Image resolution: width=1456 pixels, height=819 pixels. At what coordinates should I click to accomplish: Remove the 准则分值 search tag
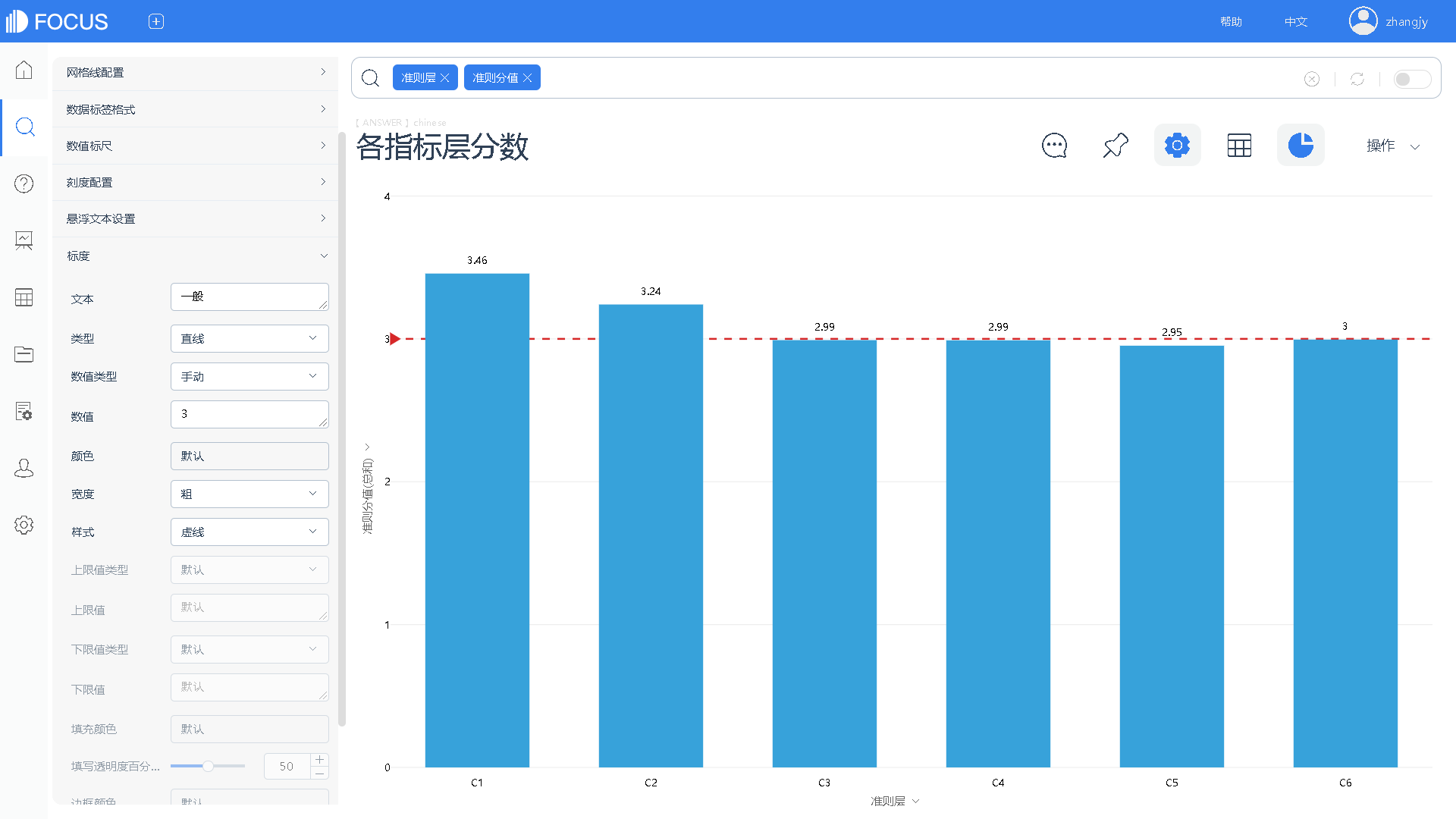tap(528, 78)
